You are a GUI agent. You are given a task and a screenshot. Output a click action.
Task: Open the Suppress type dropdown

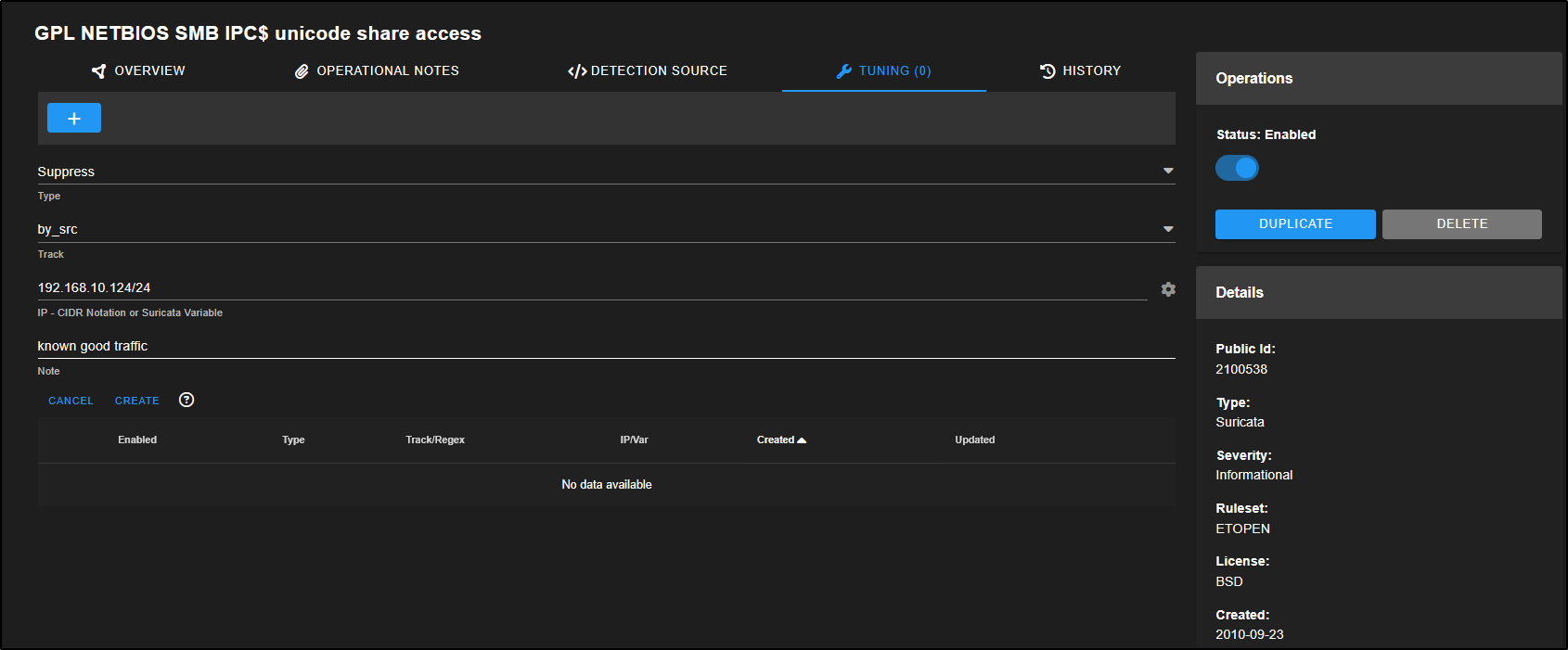pos(1168,171)
